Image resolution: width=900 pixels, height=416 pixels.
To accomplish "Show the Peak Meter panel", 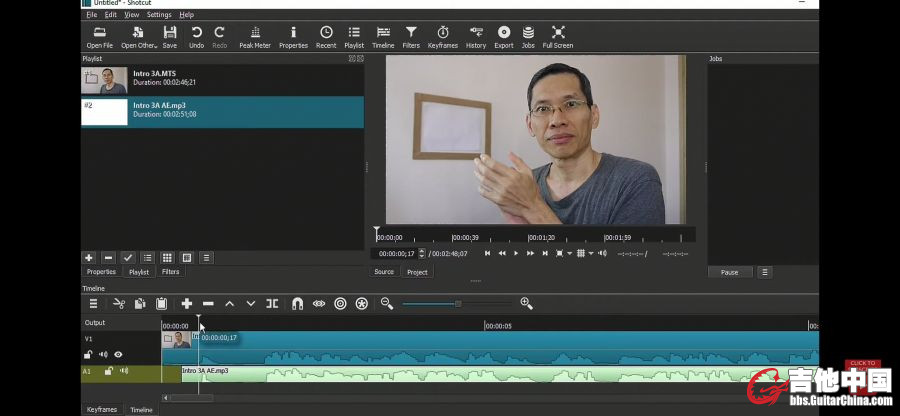I will coord(255,37).
